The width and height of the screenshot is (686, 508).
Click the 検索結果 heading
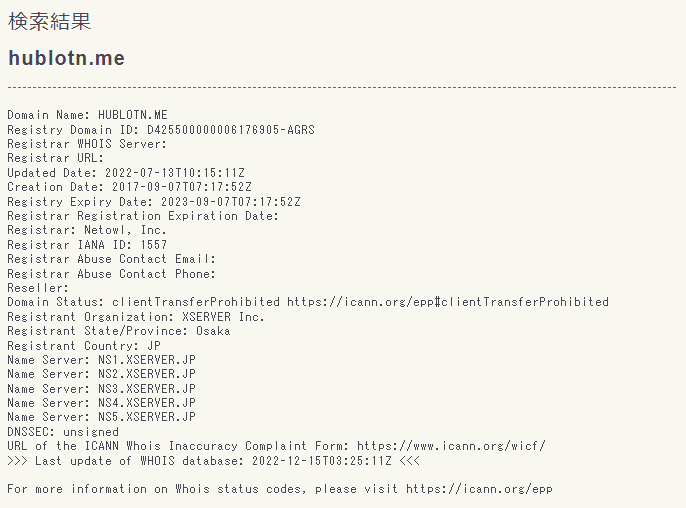(50, 21)
